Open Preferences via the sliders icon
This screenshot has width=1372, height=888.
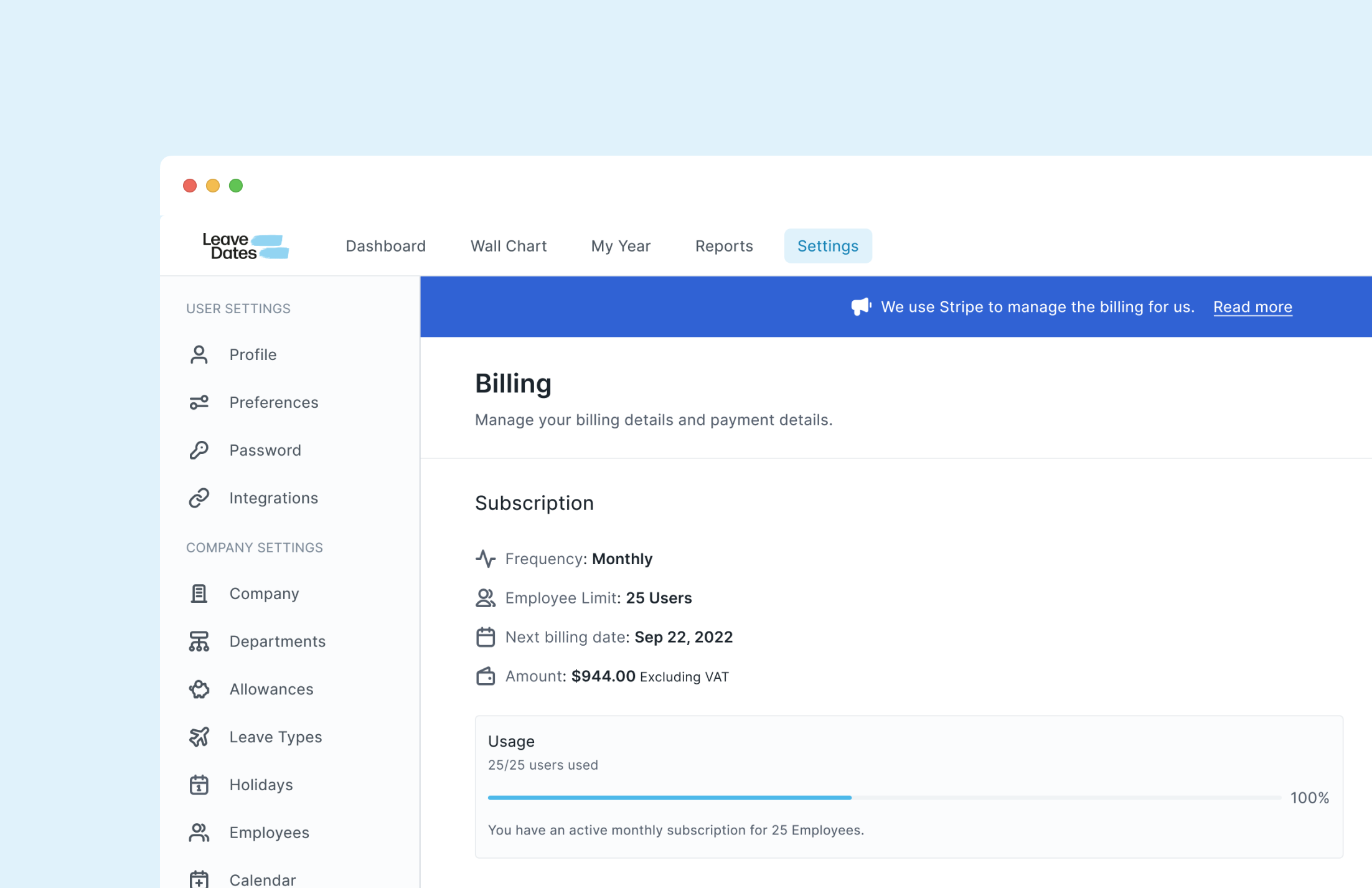199,402
